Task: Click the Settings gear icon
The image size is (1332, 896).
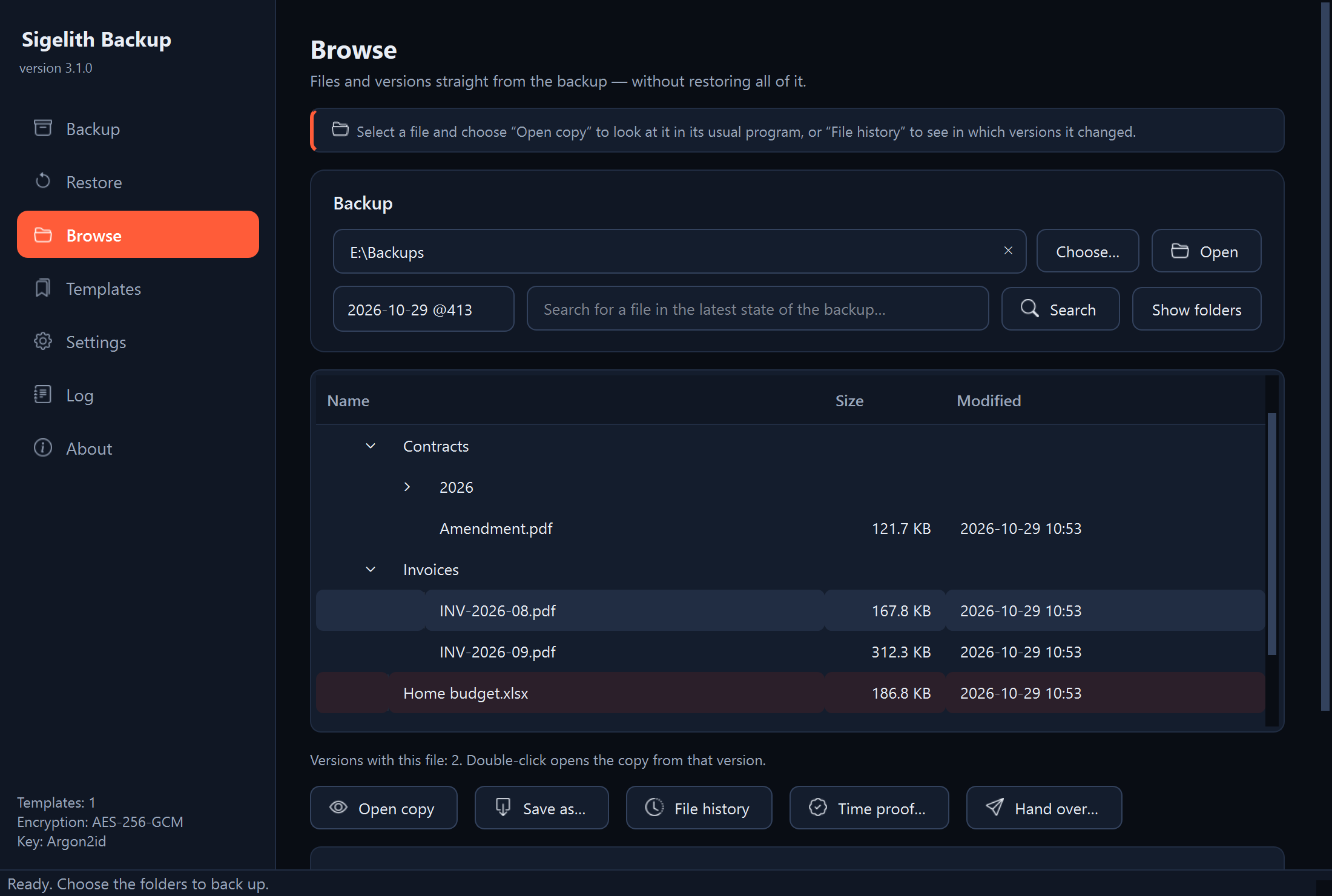Action: pyautogui.click(x=43, y=341)
